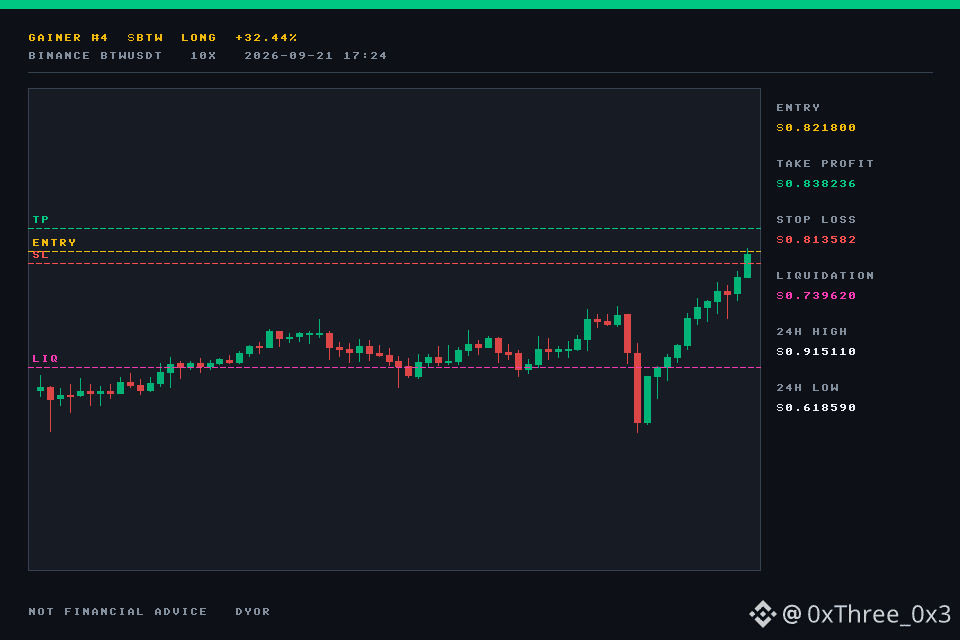
Task: Click the 24H high value $0.915110
Action: 816,352
